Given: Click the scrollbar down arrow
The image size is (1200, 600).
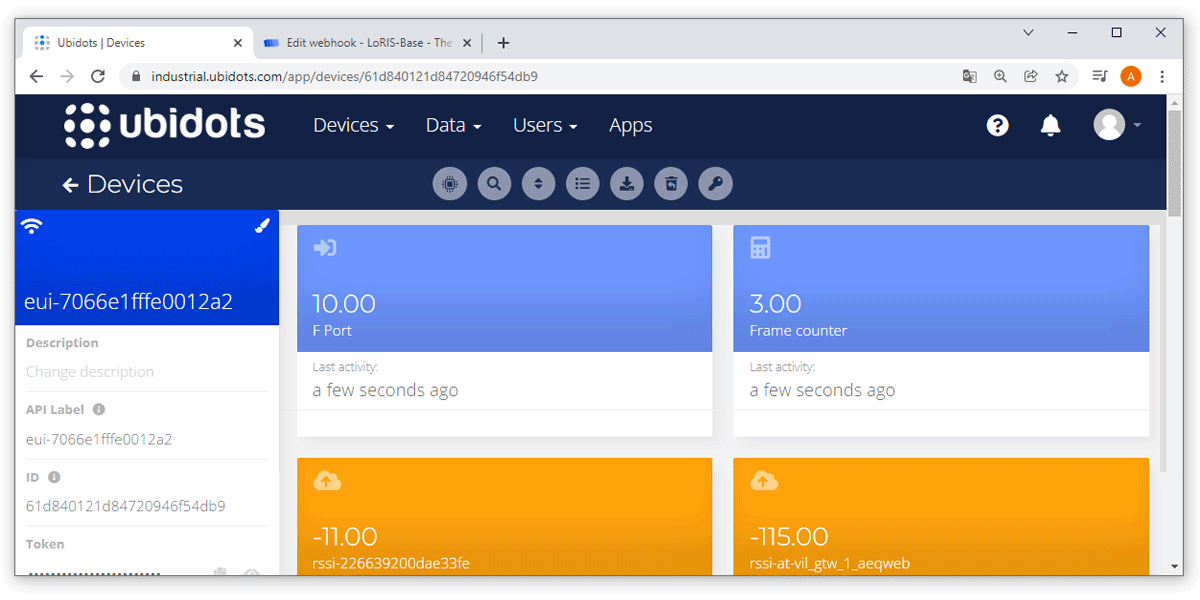Looking at the screenshot, I should click(1175, 567).
